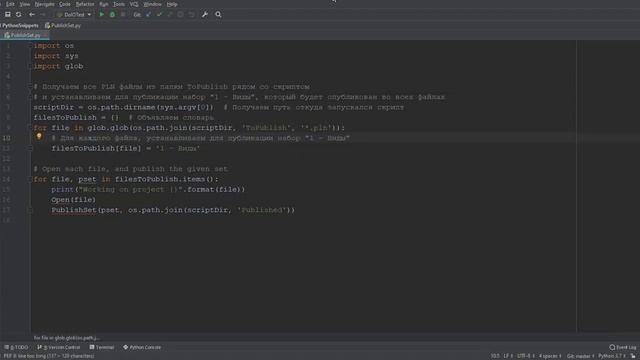
Task: Open the Window menu
Action: pos(153,4)
